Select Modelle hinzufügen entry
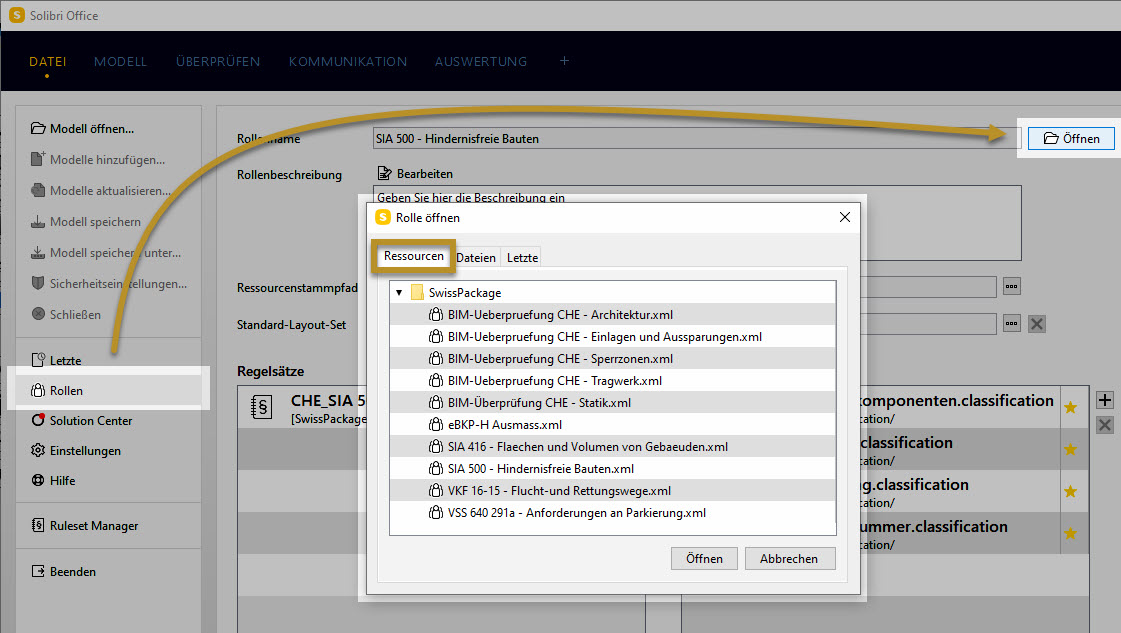The width and height of the screenshot is (1121, 633). [x=98, y=160]
